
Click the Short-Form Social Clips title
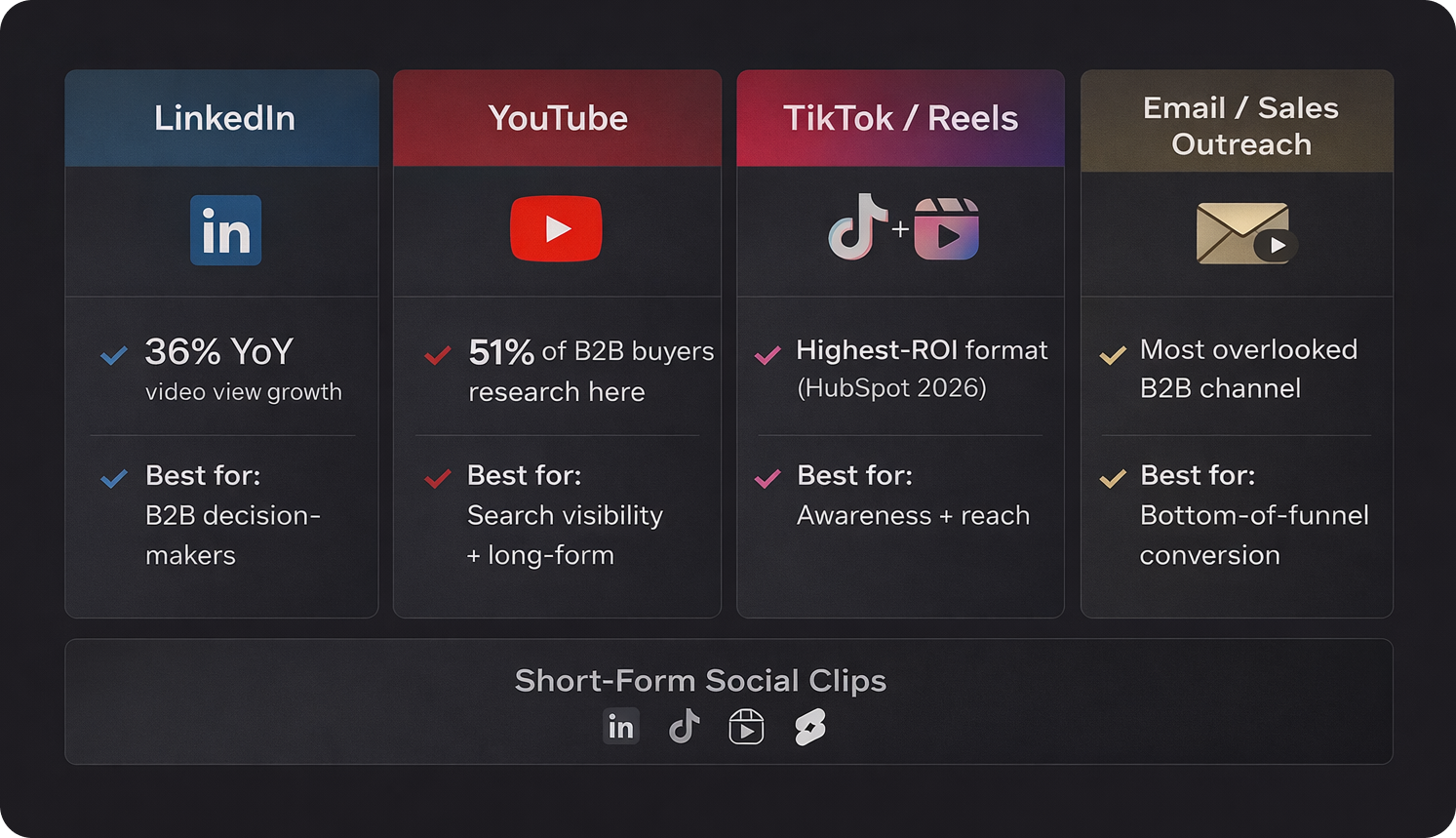700,680
